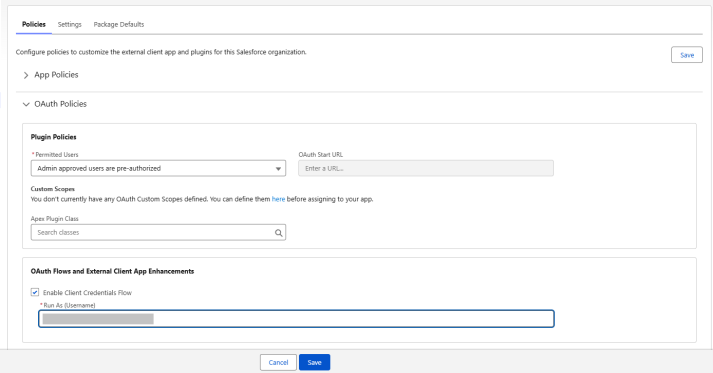Click the Run As (Username) field
This screenshot has width=713, height=373.
tap(296, 319)
